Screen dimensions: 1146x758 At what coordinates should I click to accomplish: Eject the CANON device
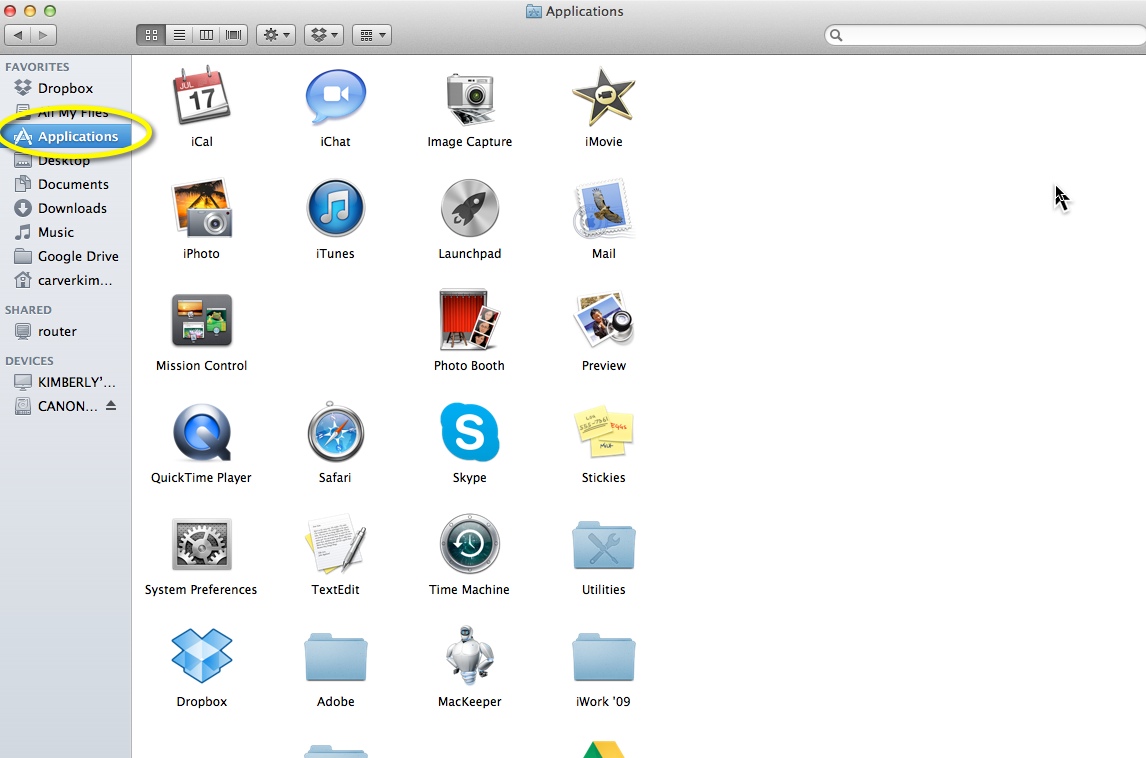tap(111, 405)
